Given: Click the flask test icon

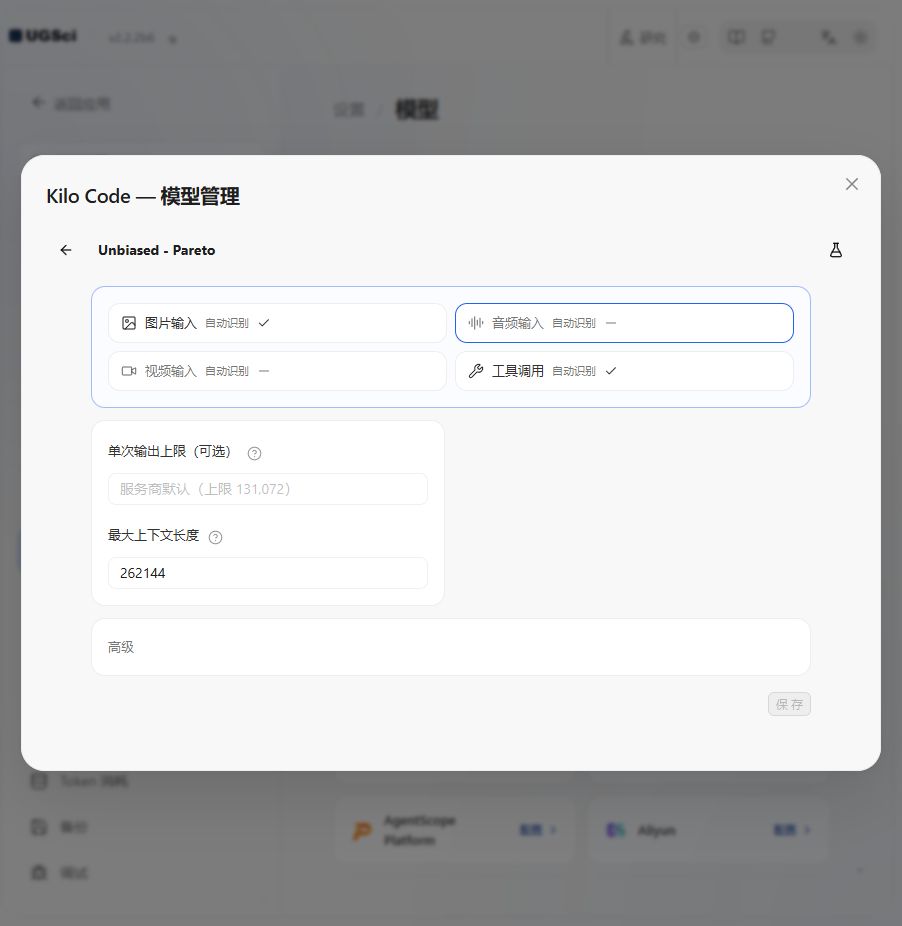Looking at the screenshot, I should [x=836, y=250].
